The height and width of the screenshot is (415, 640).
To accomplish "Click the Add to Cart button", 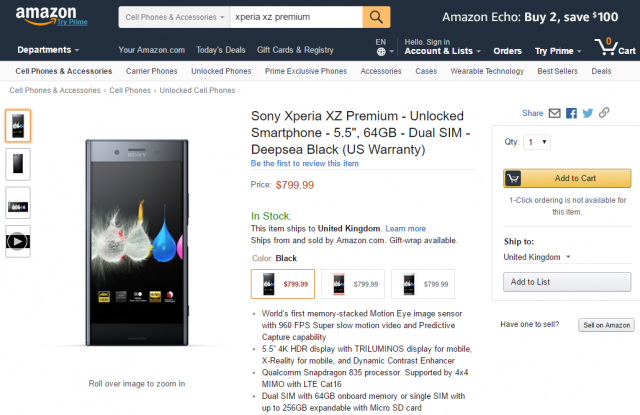I will [x=567, y=178].
